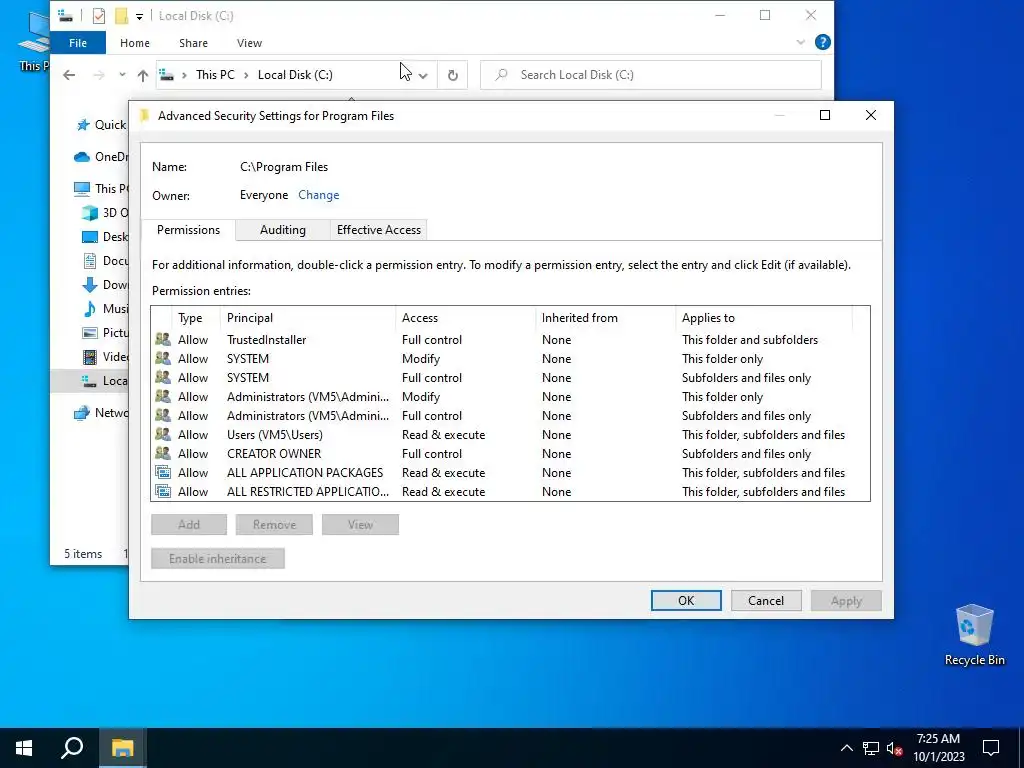Viewport: 1024px width, 768px height.
Task: Open the File menu in Explorer
Action: pyautogui.click(x=78, y=43)
